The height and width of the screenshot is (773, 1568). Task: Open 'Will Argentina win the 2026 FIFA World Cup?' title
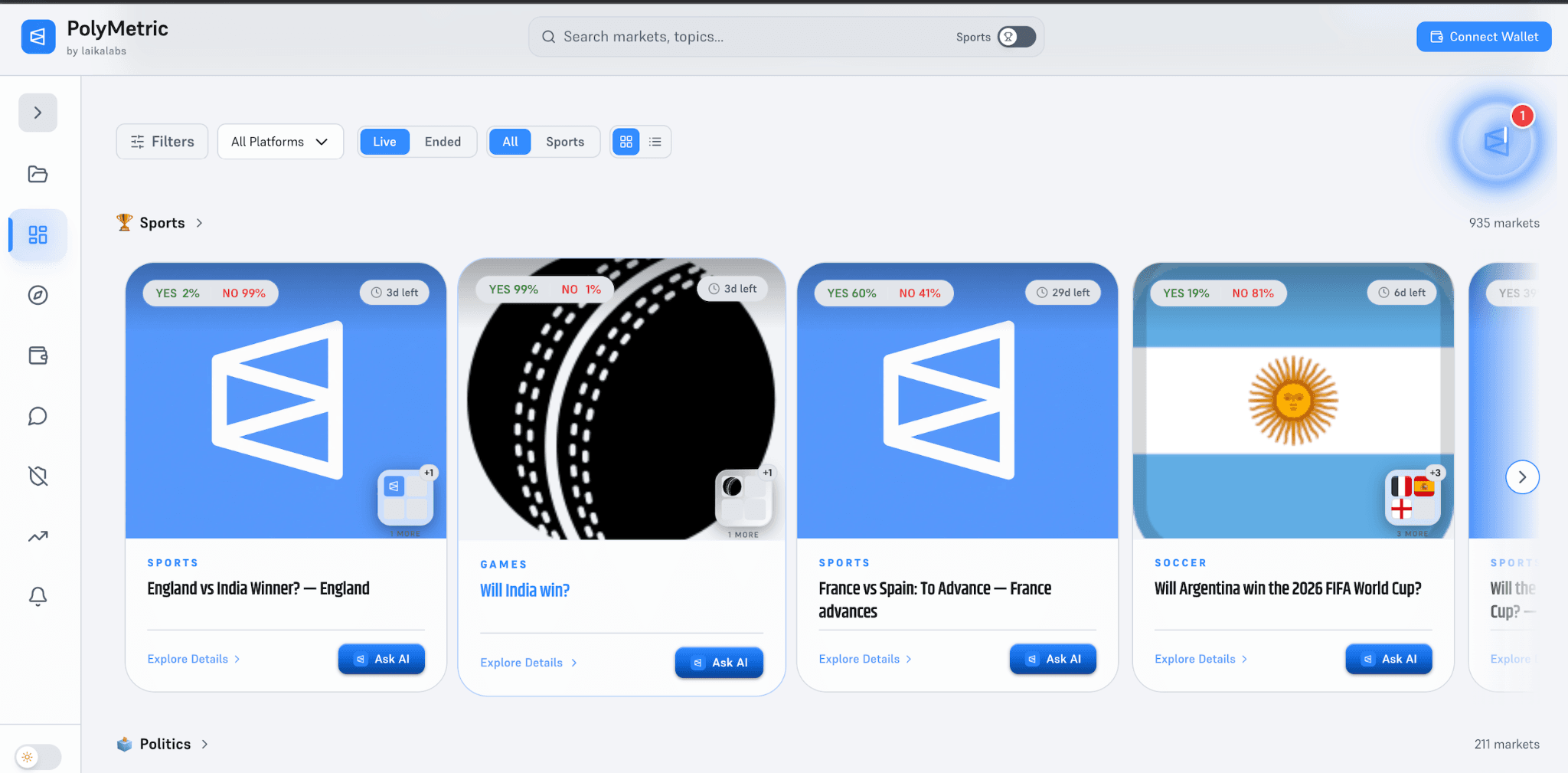(x=1288, y=588)
